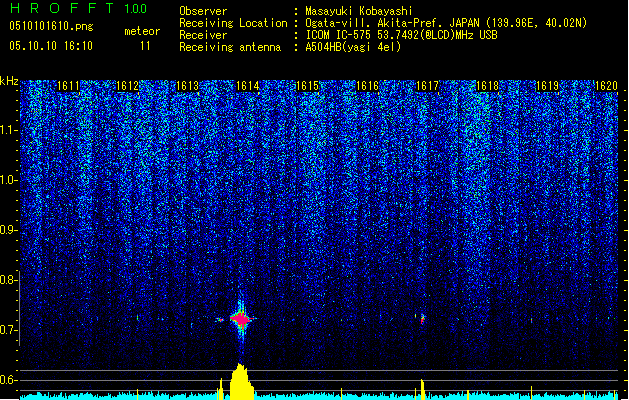629x400 pixels.
Task: Click the 1.1 kHz frequency label
Action: point(9,131)
